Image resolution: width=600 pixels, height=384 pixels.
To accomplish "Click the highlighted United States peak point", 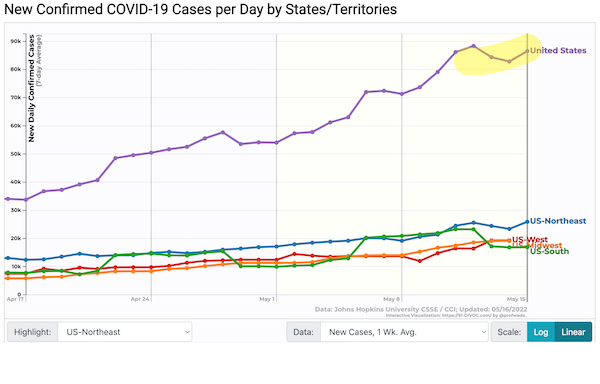I will coord(474,46).
